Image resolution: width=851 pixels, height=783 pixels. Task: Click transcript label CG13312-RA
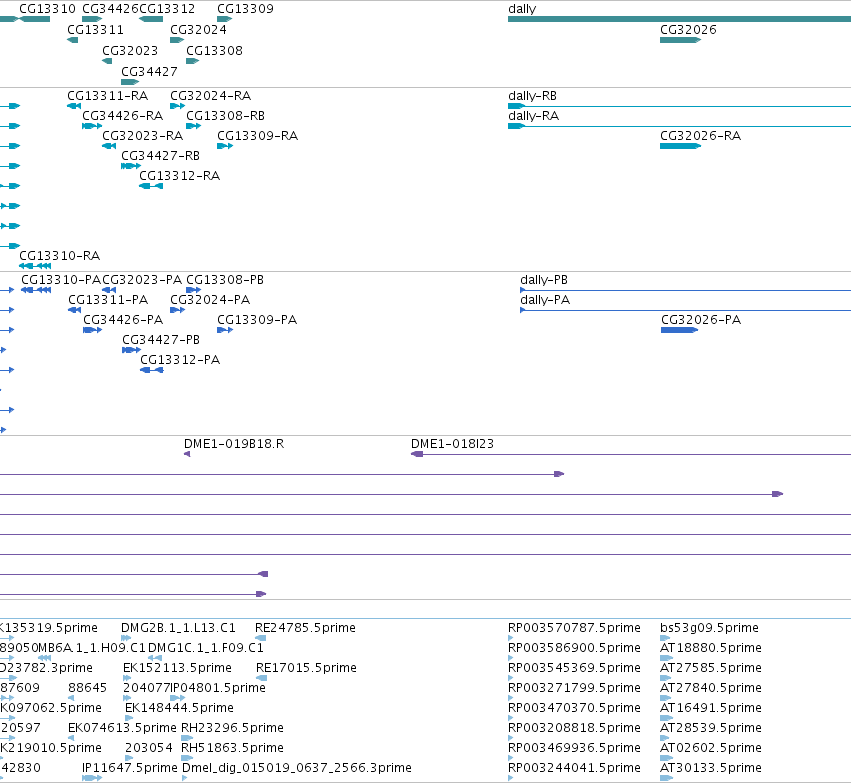pyautogui.click(x=180, y=176)
